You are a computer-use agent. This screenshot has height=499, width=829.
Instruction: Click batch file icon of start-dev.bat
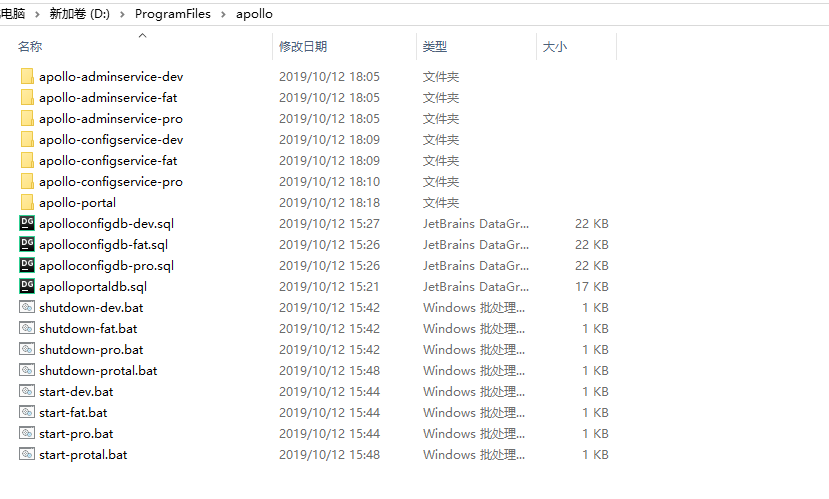(x=27, y=391)
